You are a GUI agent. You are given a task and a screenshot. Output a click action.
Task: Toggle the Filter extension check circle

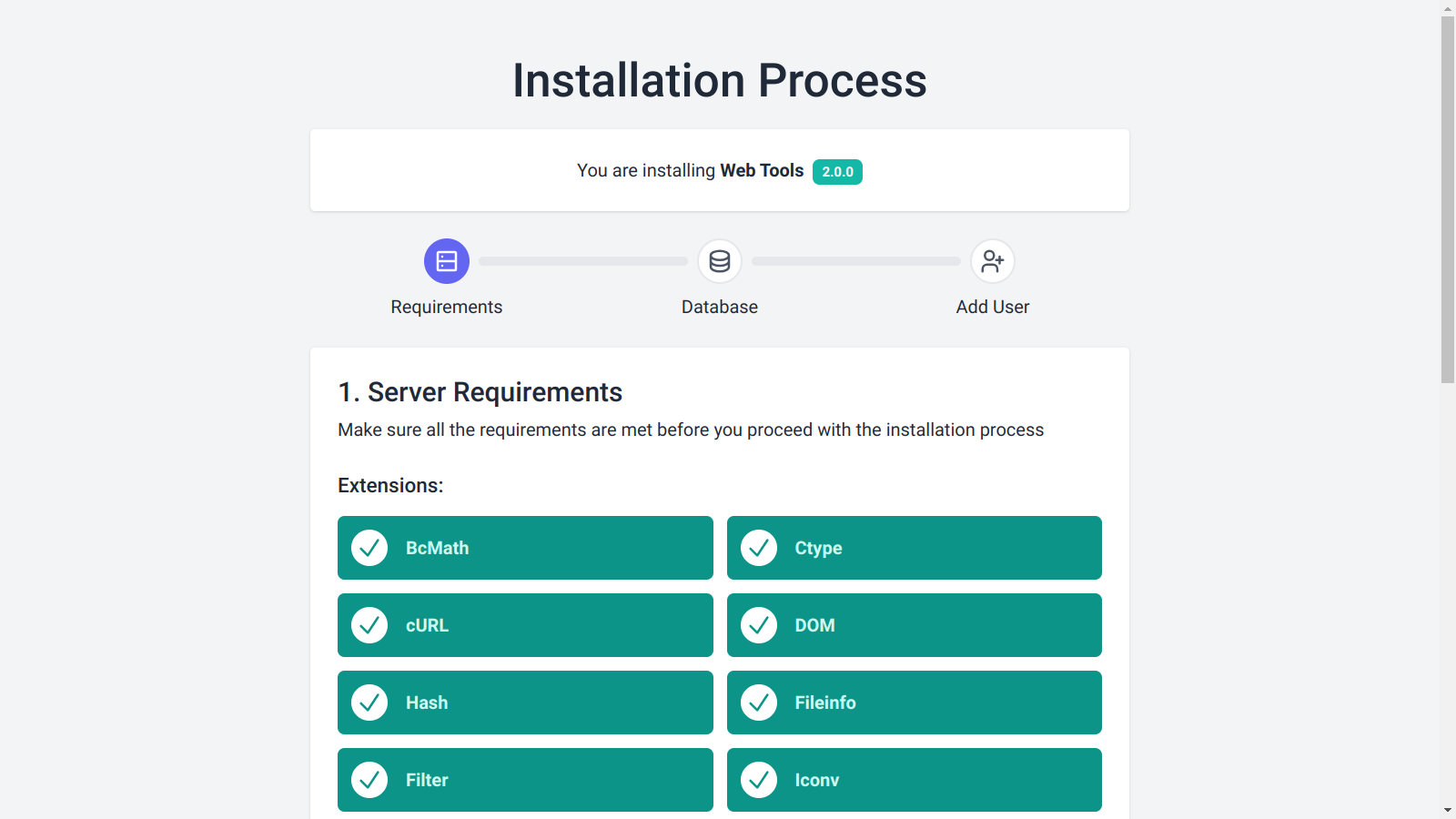click(369, 780)
